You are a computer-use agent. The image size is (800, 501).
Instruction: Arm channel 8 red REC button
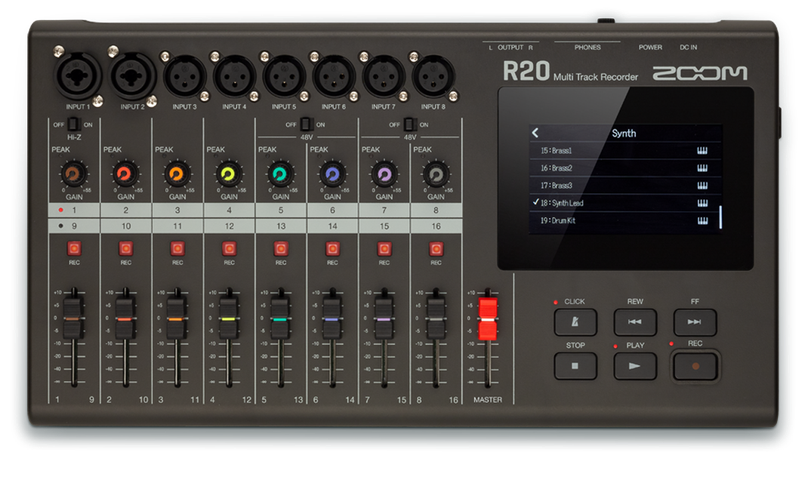[x=435, y=249]
